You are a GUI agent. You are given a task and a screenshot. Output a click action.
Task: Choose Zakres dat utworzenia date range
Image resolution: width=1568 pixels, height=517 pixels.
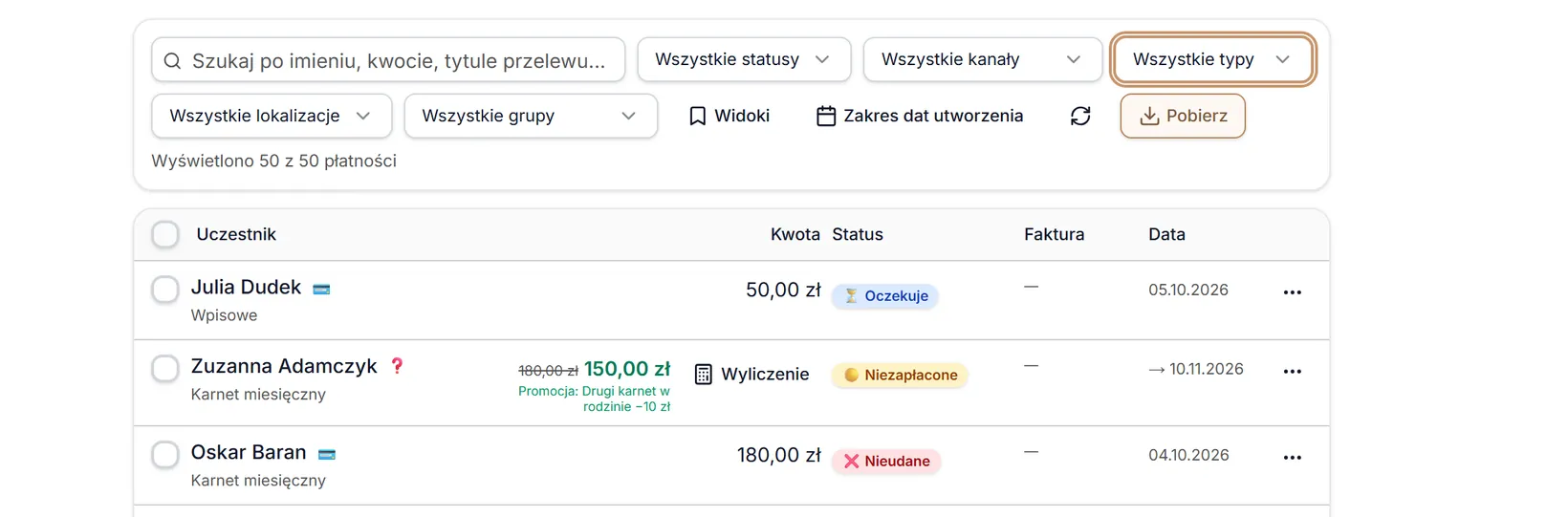tap(920, 116)
